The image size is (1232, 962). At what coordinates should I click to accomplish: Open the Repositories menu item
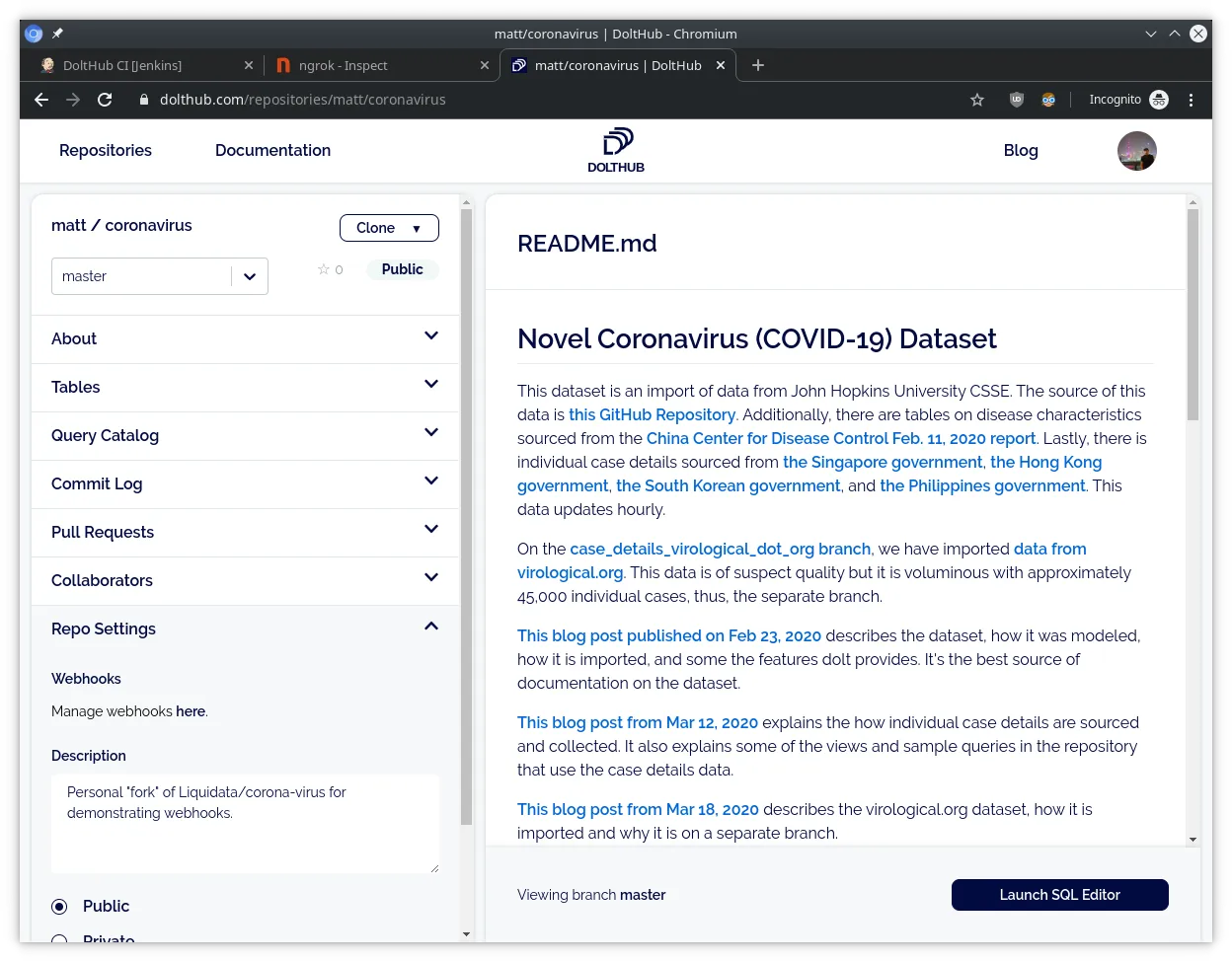(x=106, y=150)
